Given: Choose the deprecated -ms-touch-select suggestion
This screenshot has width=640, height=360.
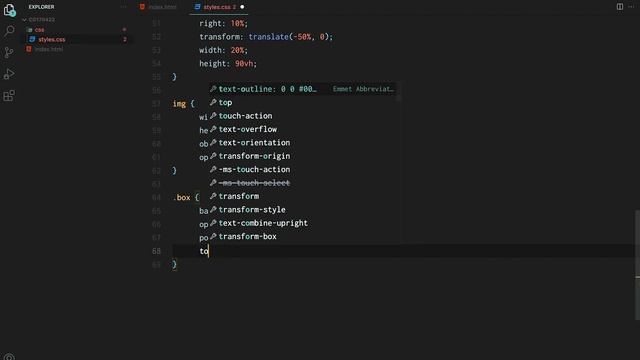Looking at the screenshot, I should [x=303, y=183].
